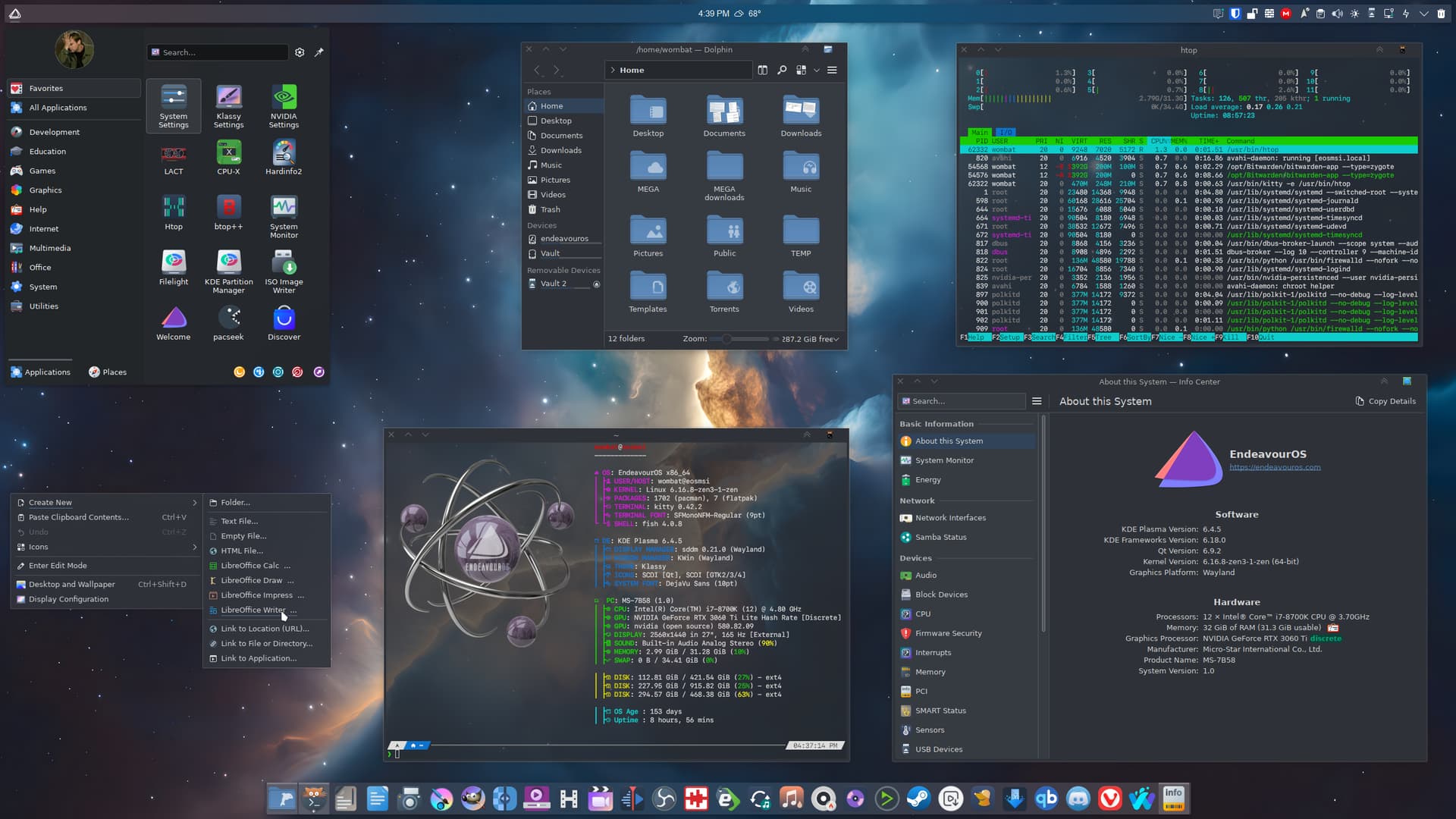Click the Copy Details button
Image resolution: width=1456 pixels, height=819 pixels.
[1385, 401]
